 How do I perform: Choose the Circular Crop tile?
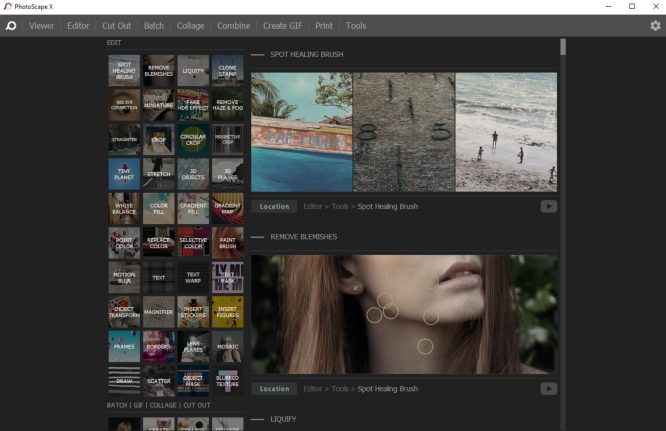(x=193, y=139)
